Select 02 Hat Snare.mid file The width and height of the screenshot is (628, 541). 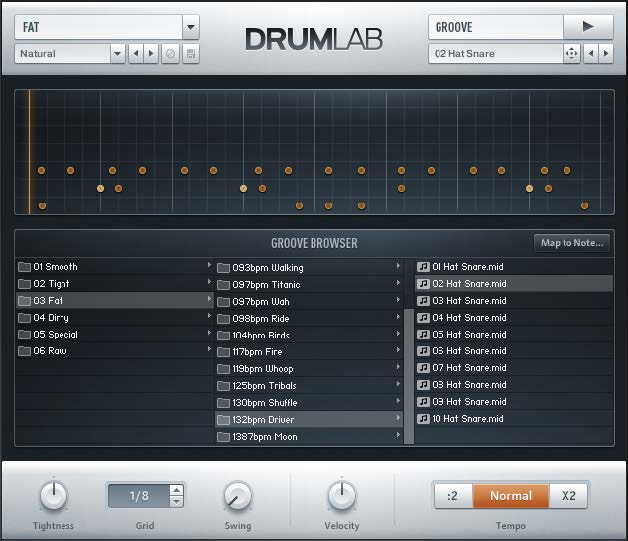514,284
